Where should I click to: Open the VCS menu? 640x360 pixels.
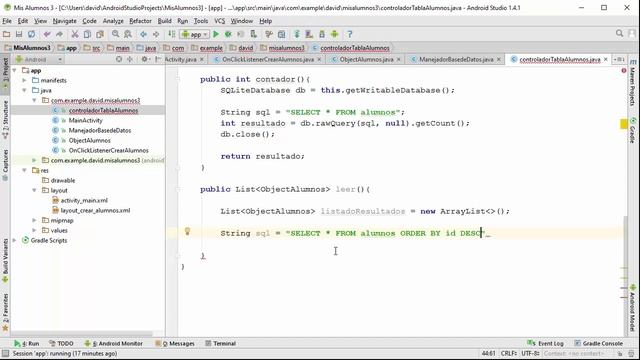pyautogui.click(x=220, y=21)
